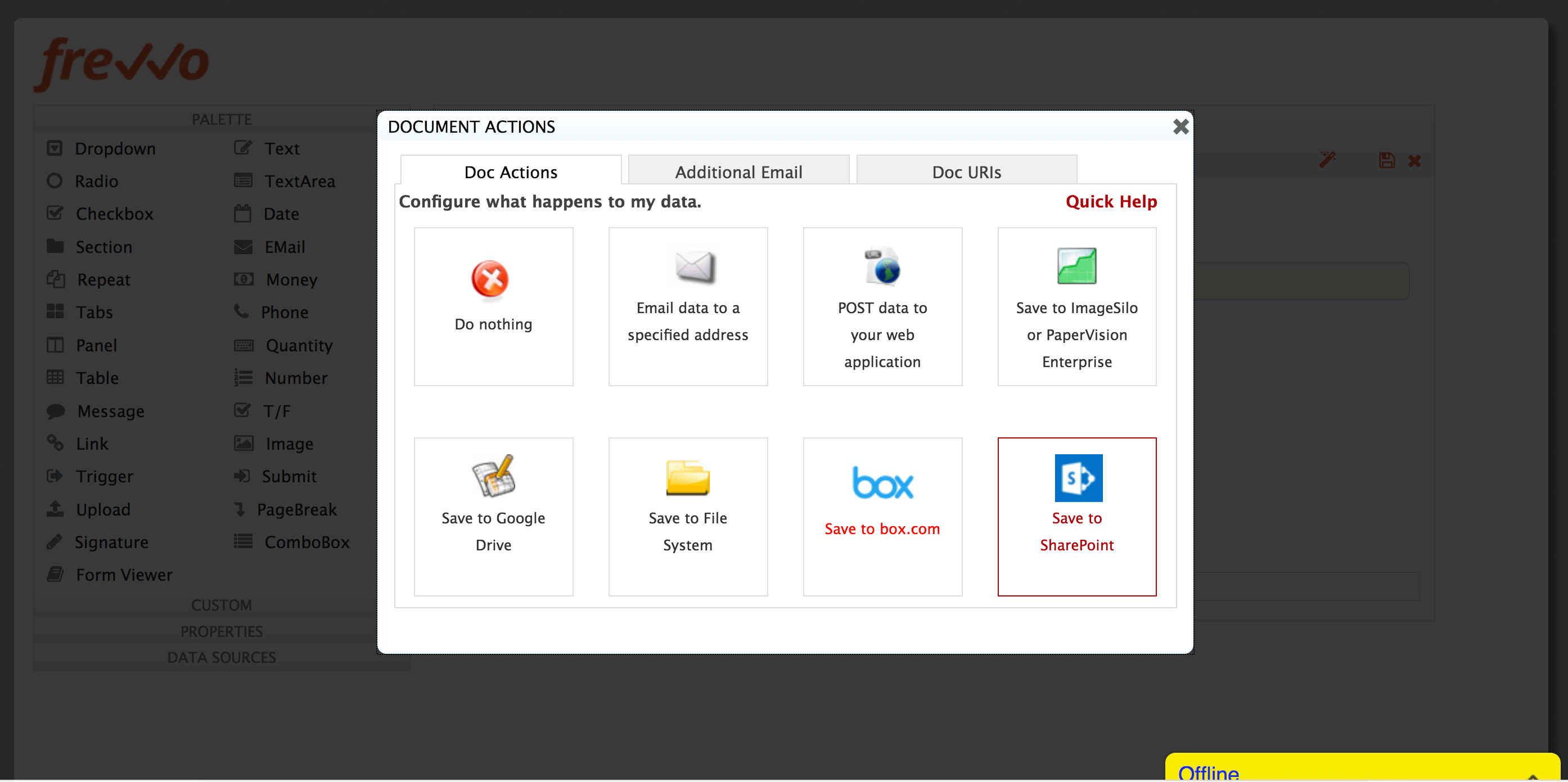Choose the SharePoint icon tile
Viewport: 1568px width, 782px height.
click(x=1078, y=478)
